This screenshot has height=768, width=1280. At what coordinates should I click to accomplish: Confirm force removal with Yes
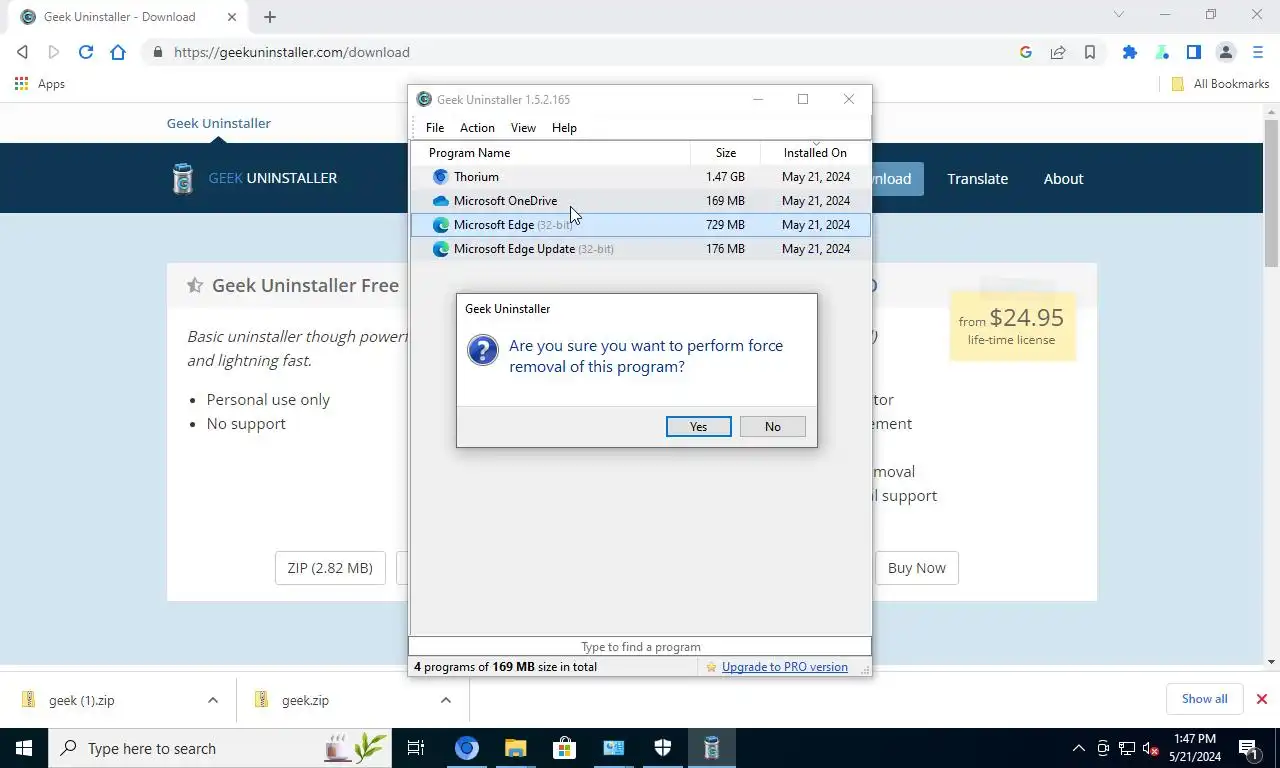point(698,427)
